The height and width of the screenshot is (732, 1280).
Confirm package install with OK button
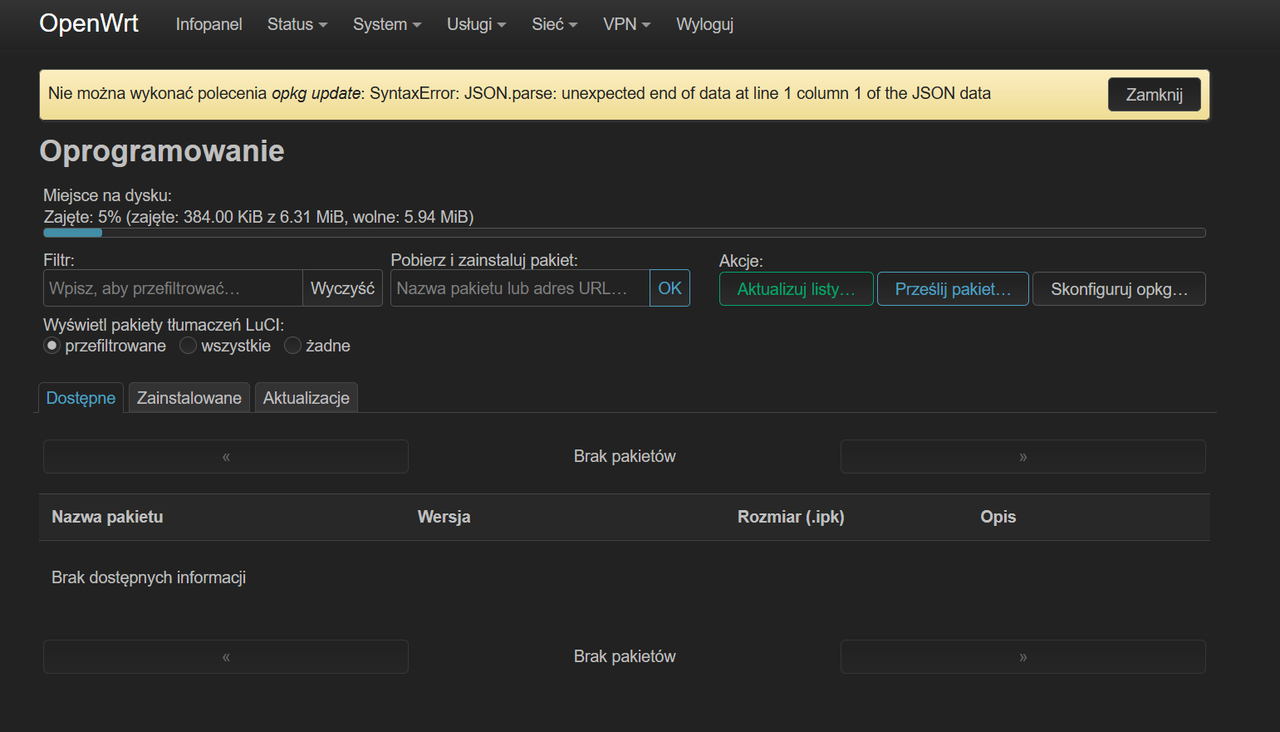[x=670, y=288]
